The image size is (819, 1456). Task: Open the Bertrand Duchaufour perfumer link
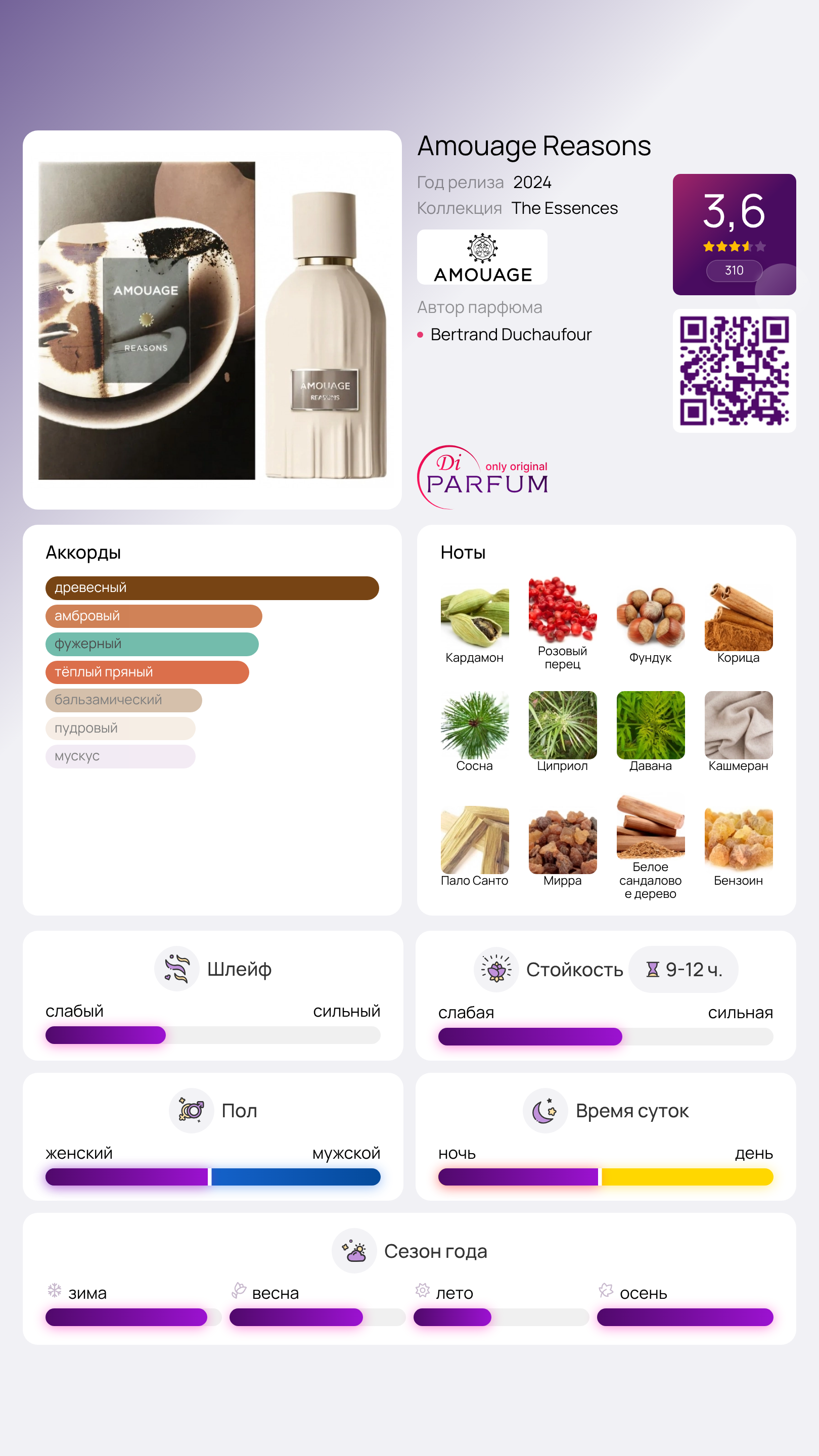pyautogui.click(x=511, y=335)
